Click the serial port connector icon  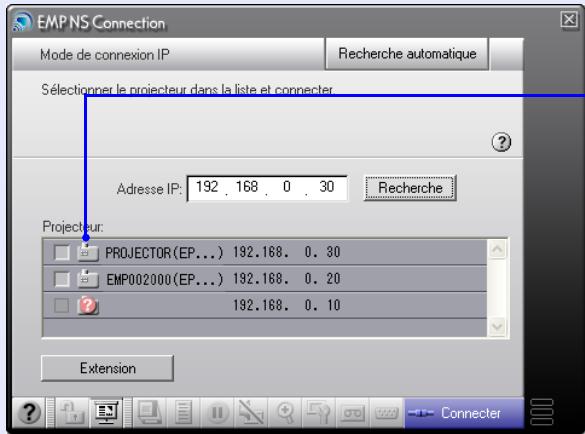click(387, 413)
